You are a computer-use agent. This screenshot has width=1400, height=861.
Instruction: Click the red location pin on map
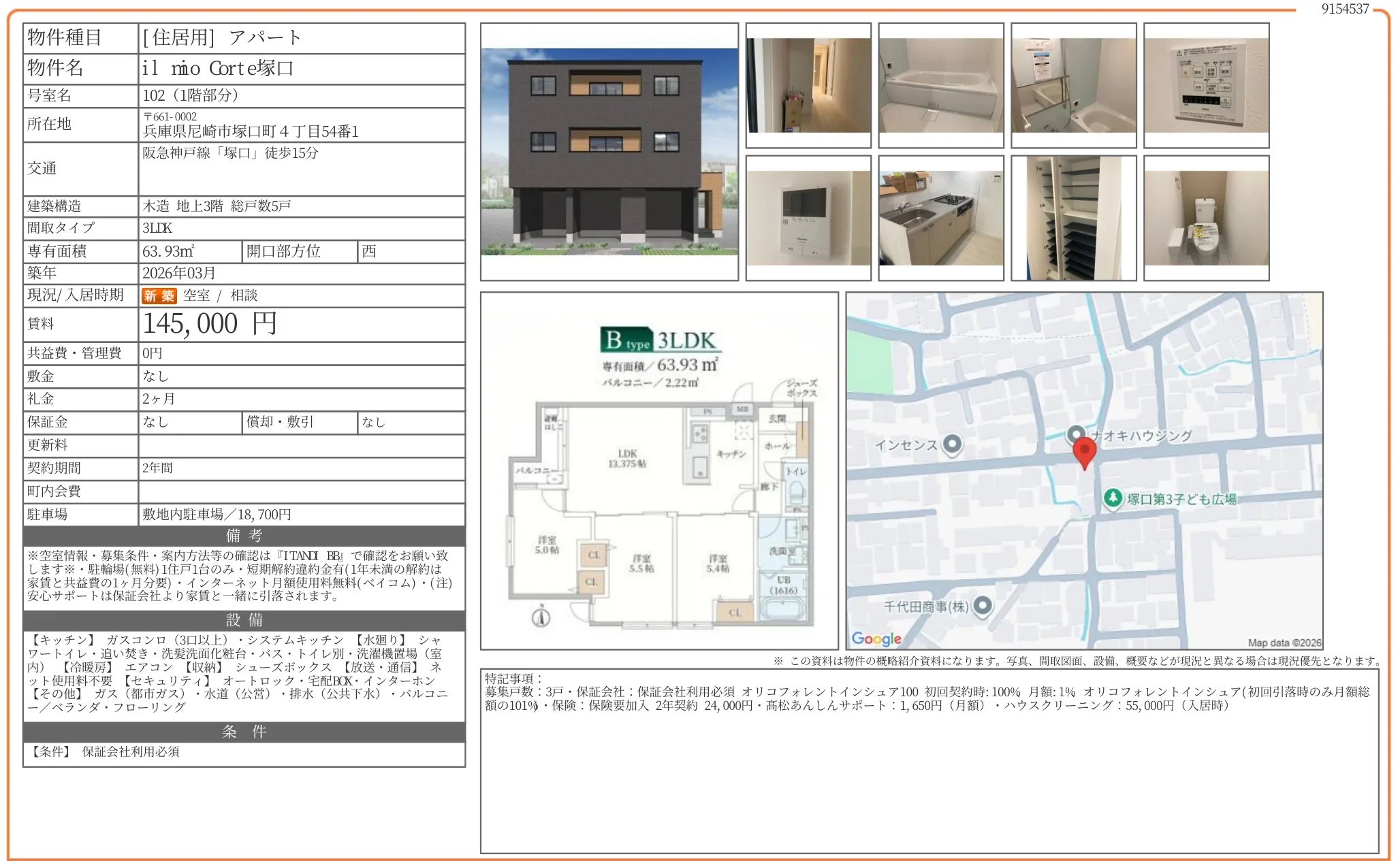click(1084, 451)
